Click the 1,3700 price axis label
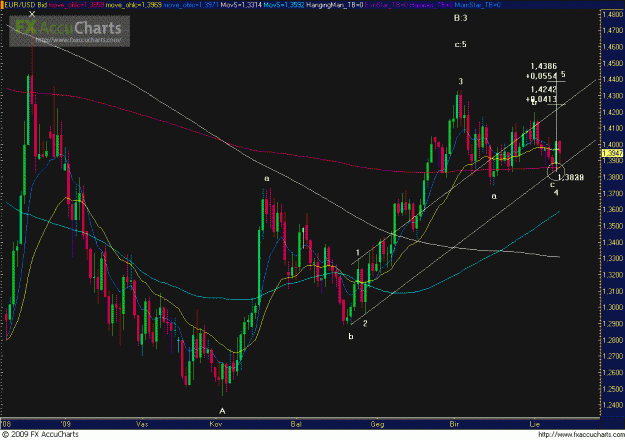625x440 pixels. (x=613, y=193)
